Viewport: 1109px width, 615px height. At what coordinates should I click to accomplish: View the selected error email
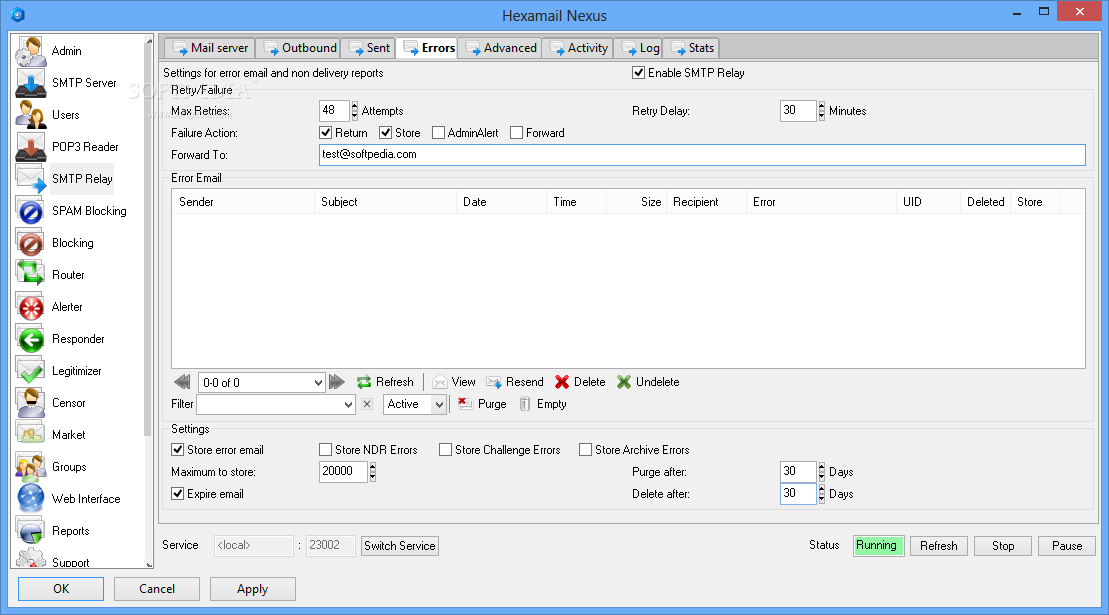[x=454, y=382]
